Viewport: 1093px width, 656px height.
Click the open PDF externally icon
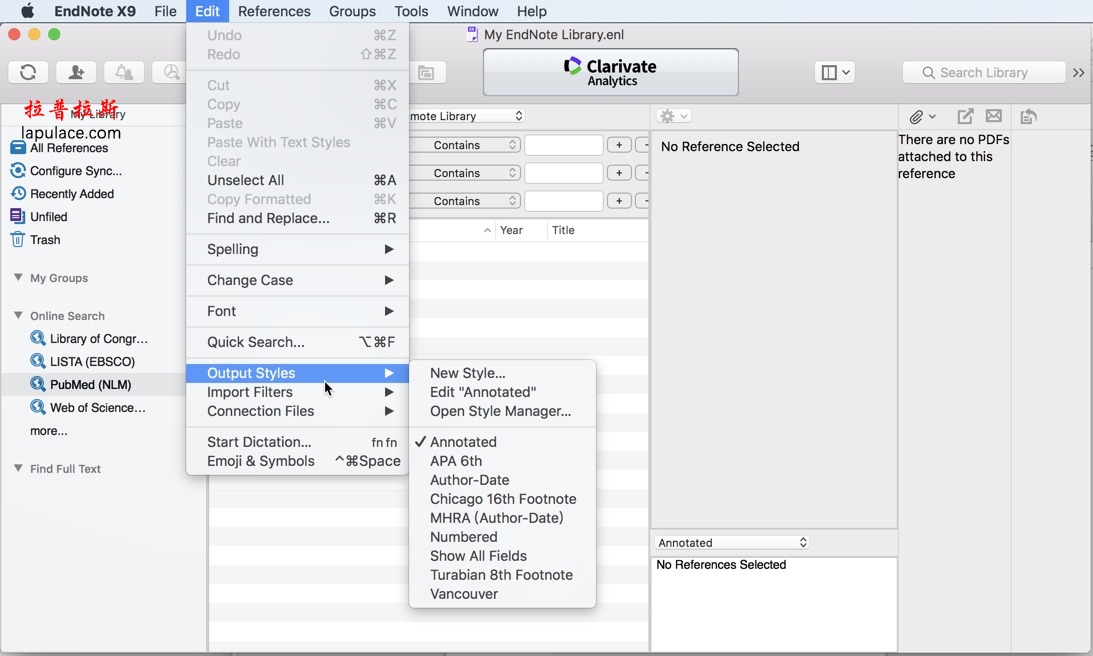click(x=965, y=116)
